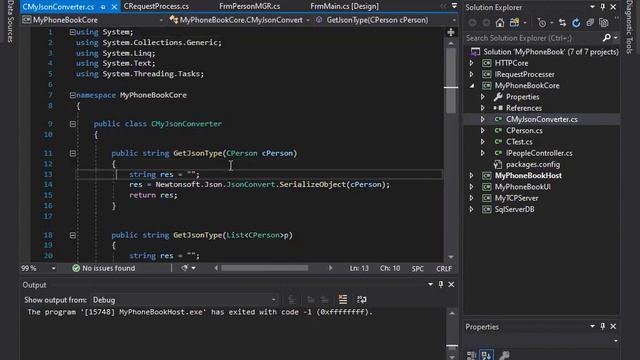Select CPerson.cs in Solution Explorer
This screenshot has height=360, width=640.
coord(524,131)
